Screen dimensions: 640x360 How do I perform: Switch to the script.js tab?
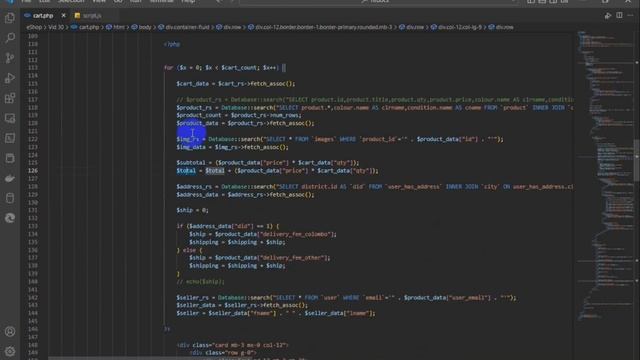click(92, 16)
